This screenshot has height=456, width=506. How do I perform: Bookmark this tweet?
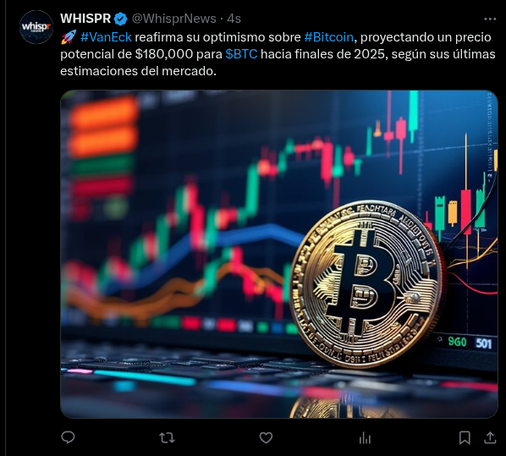(x=465, y=438)
